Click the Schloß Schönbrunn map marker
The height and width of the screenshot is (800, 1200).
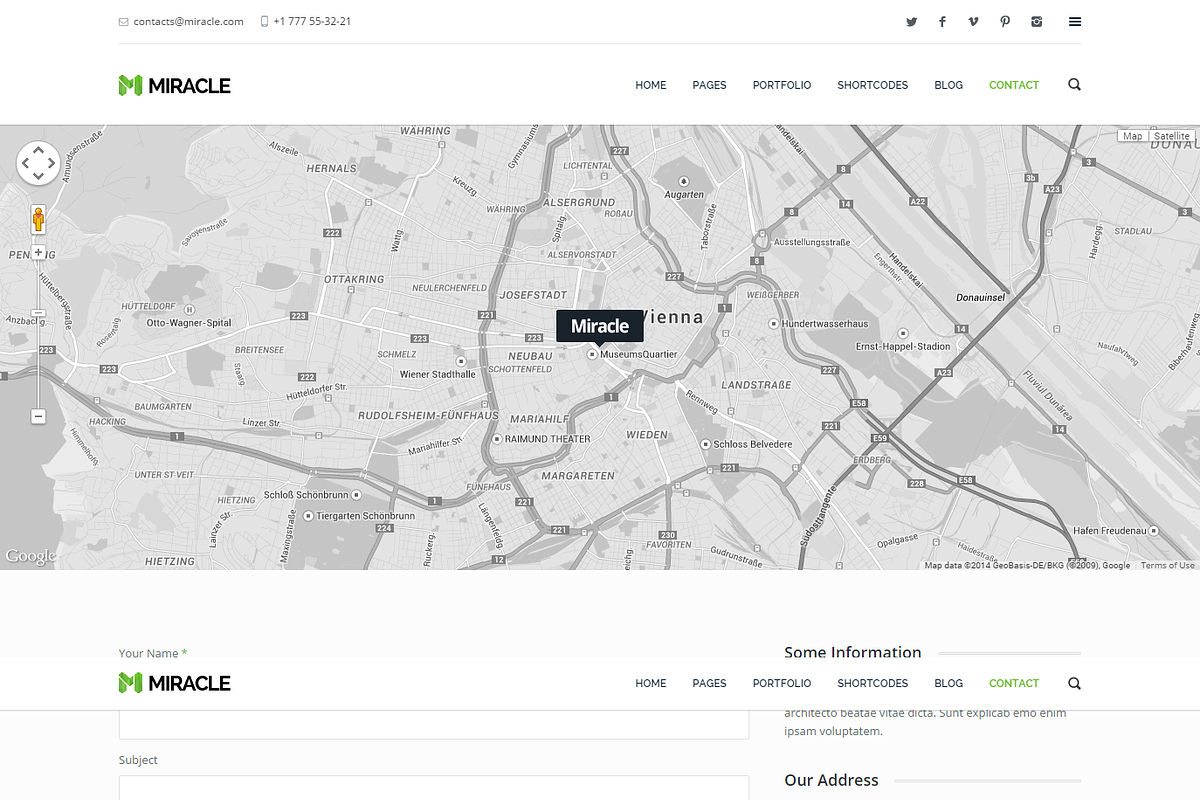[x=356, y=495]
